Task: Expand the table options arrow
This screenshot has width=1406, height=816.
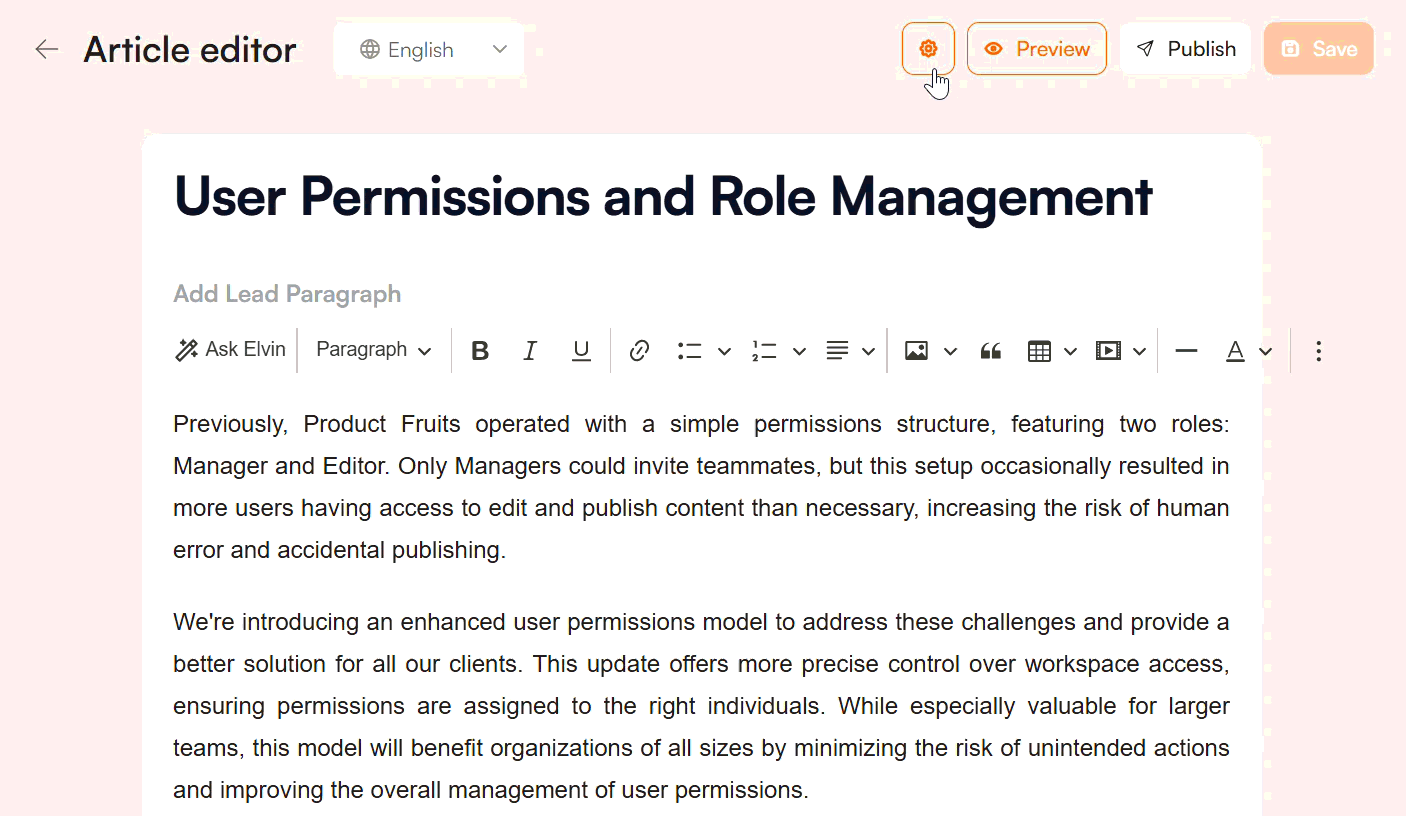Action: coord(1070,351)
